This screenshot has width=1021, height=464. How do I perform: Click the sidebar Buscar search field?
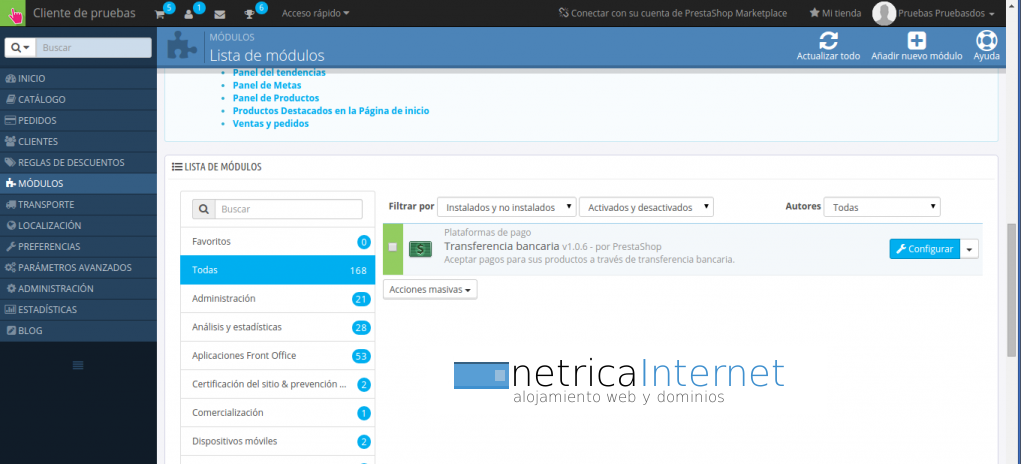pyautogui.click(x=93, y=48)
